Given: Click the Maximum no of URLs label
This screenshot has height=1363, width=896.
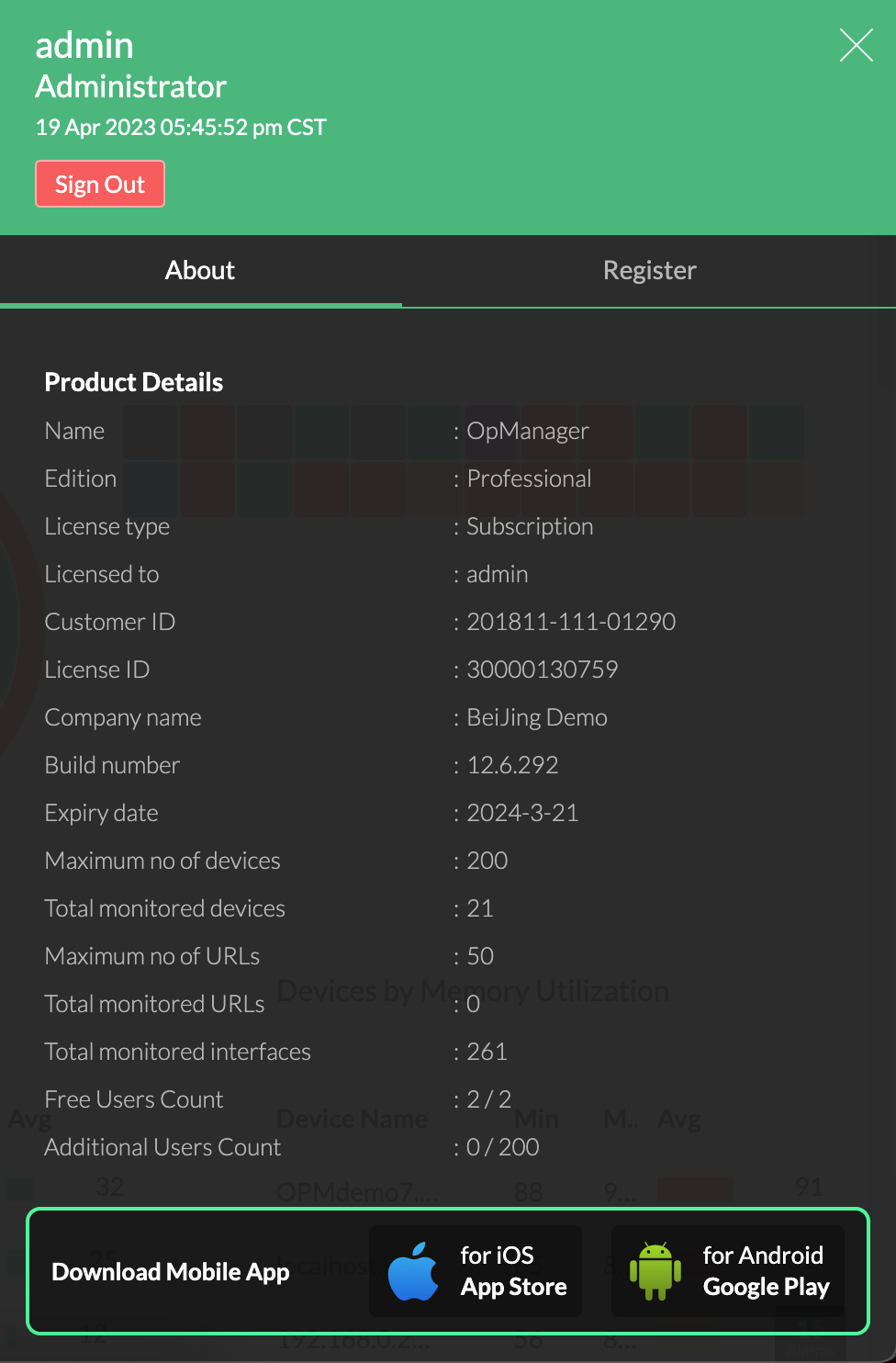Looking at the screenshot, I should click(152, 956).
